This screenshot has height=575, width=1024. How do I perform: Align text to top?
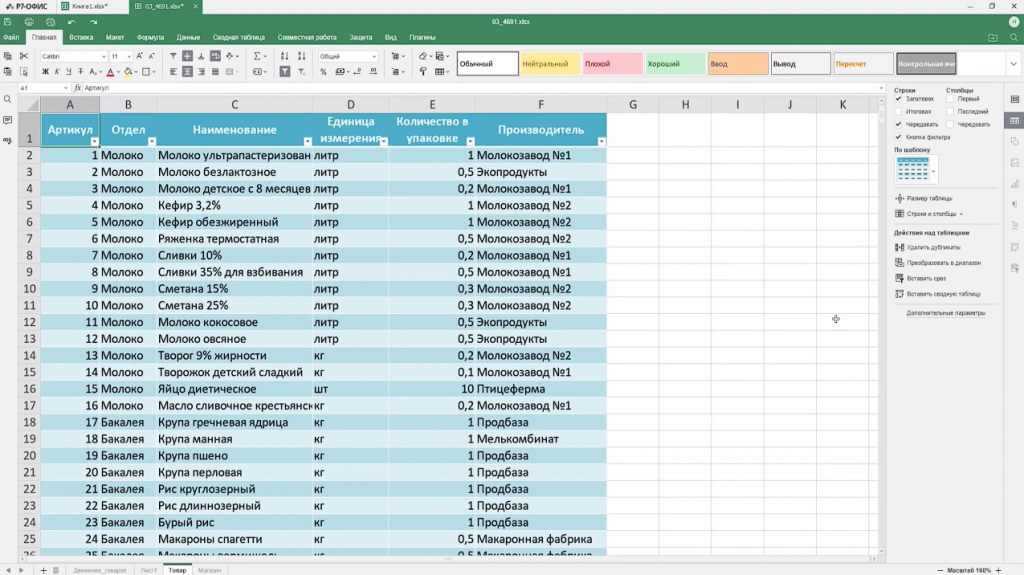pos(173,56)
